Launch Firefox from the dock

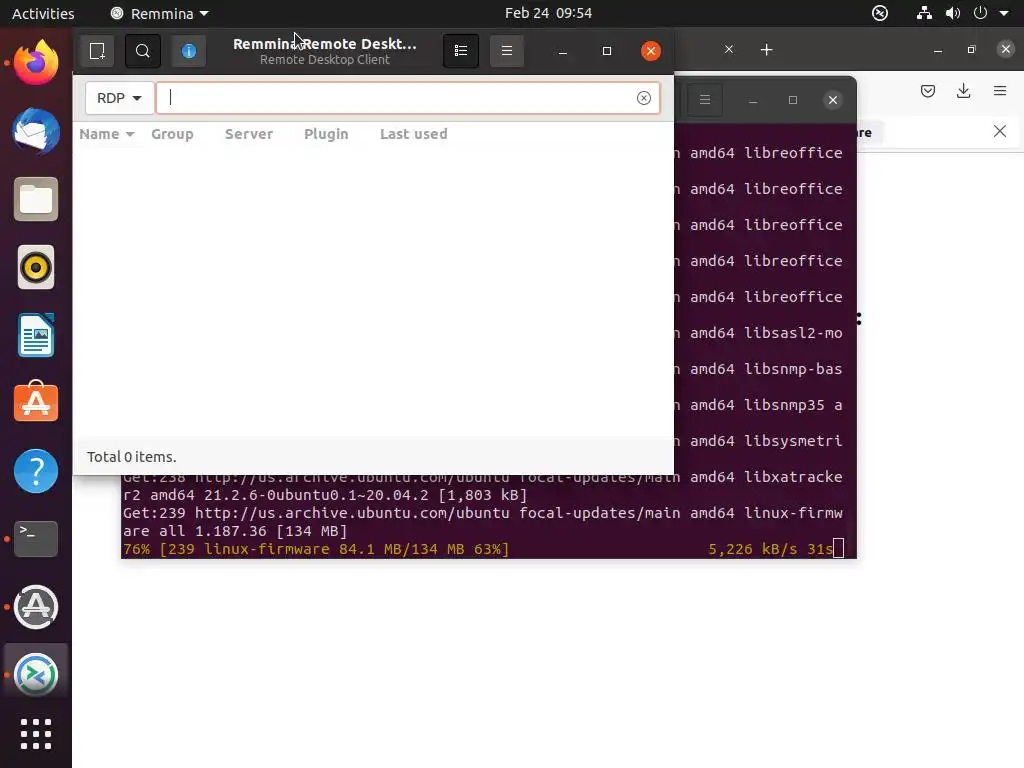point(36,63)
